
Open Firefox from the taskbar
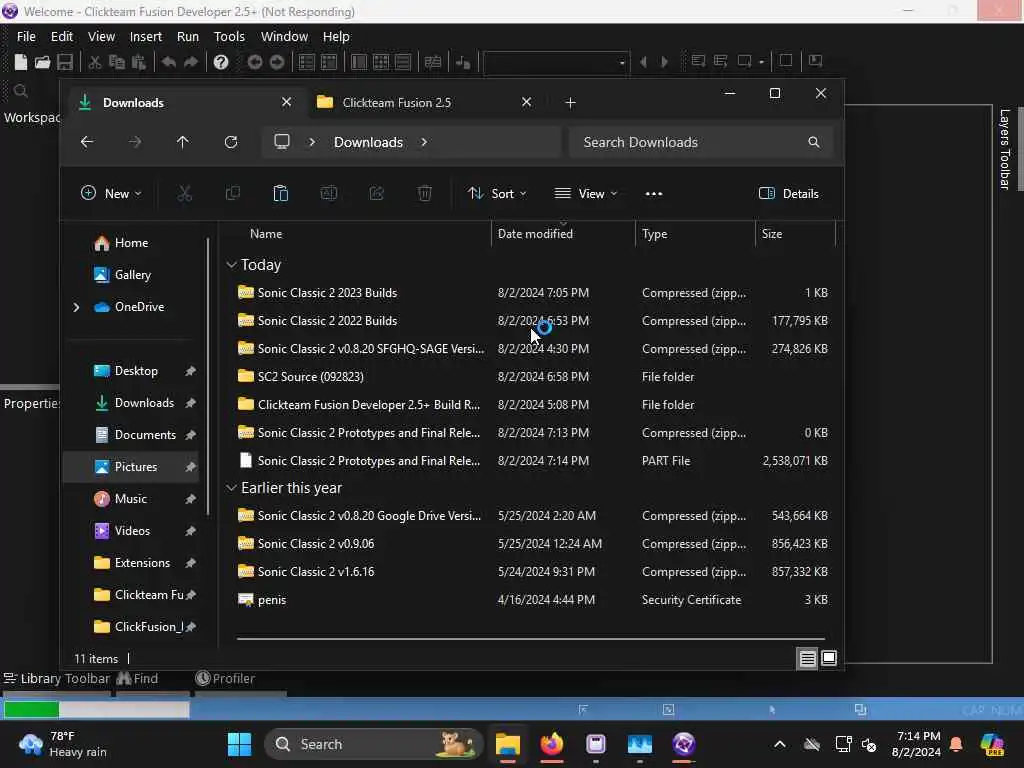552,744
